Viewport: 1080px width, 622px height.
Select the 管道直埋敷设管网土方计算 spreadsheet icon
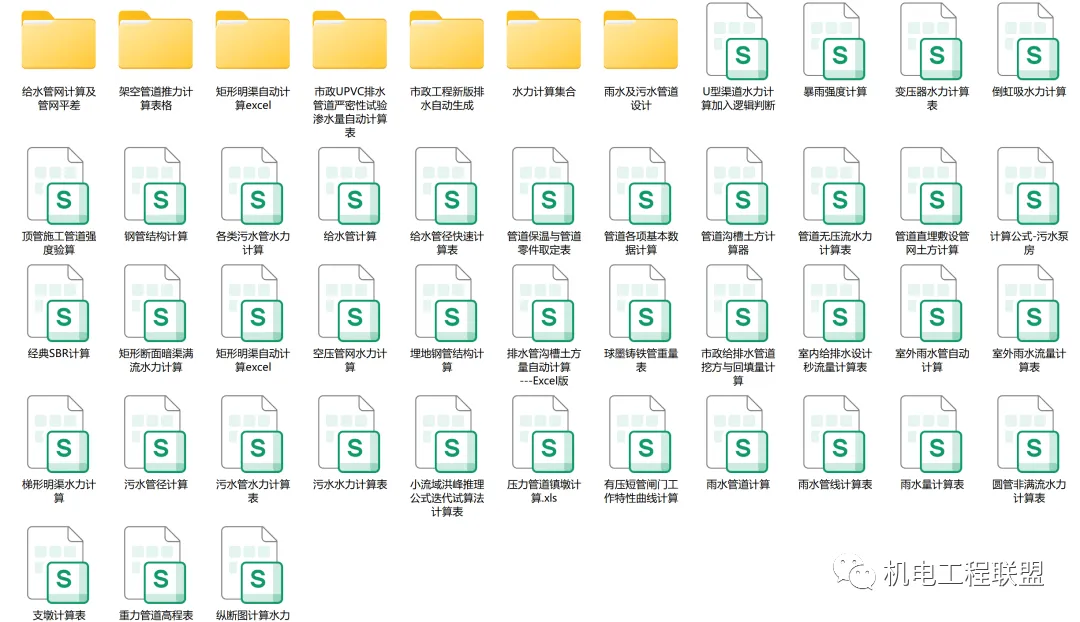coord(932,186)
